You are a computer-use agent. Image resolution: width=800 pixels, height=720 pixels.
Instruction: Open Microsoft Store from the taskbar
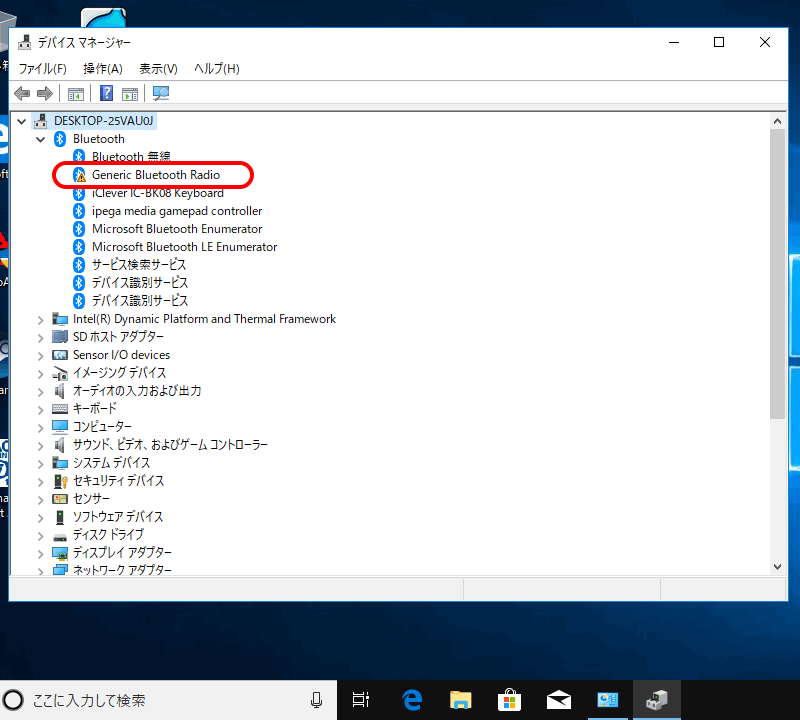pos(509,700)
